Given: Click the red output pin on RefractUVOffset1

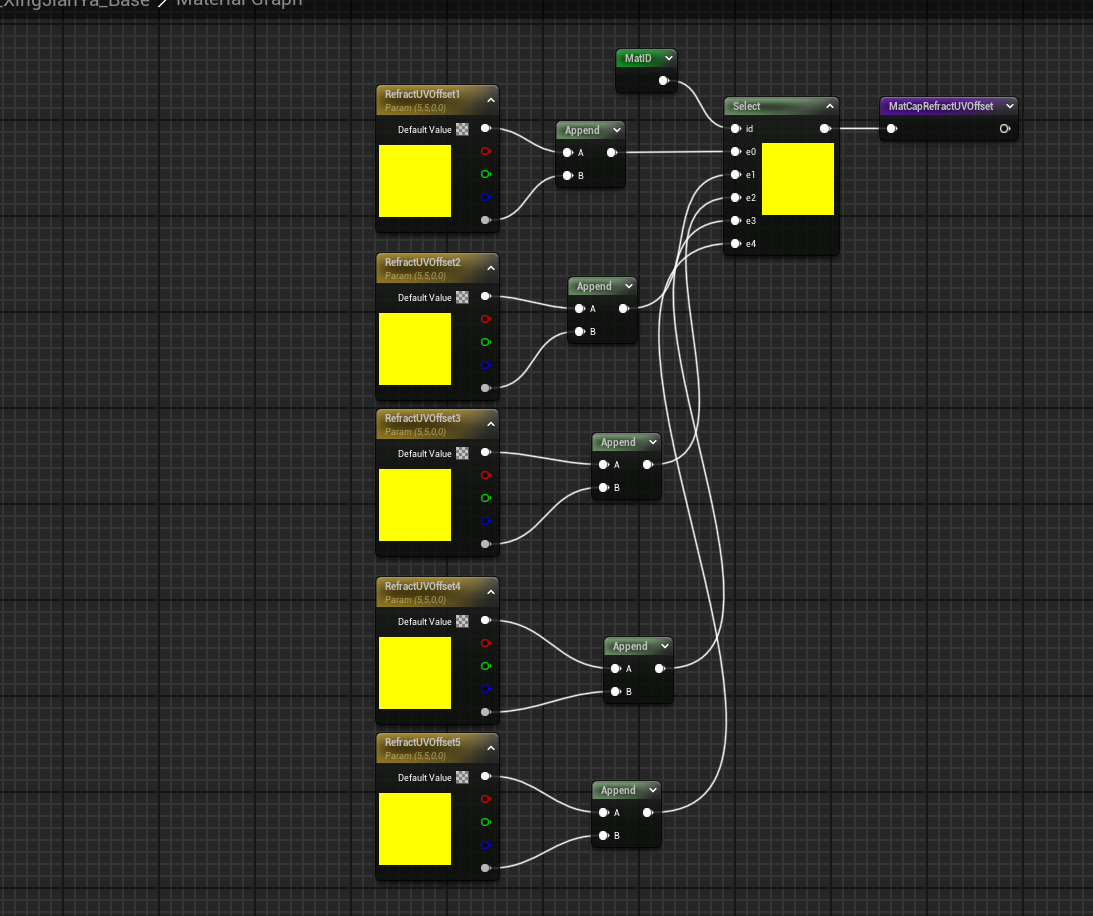Looking at the screenshot, I should [x=485, y=152].
